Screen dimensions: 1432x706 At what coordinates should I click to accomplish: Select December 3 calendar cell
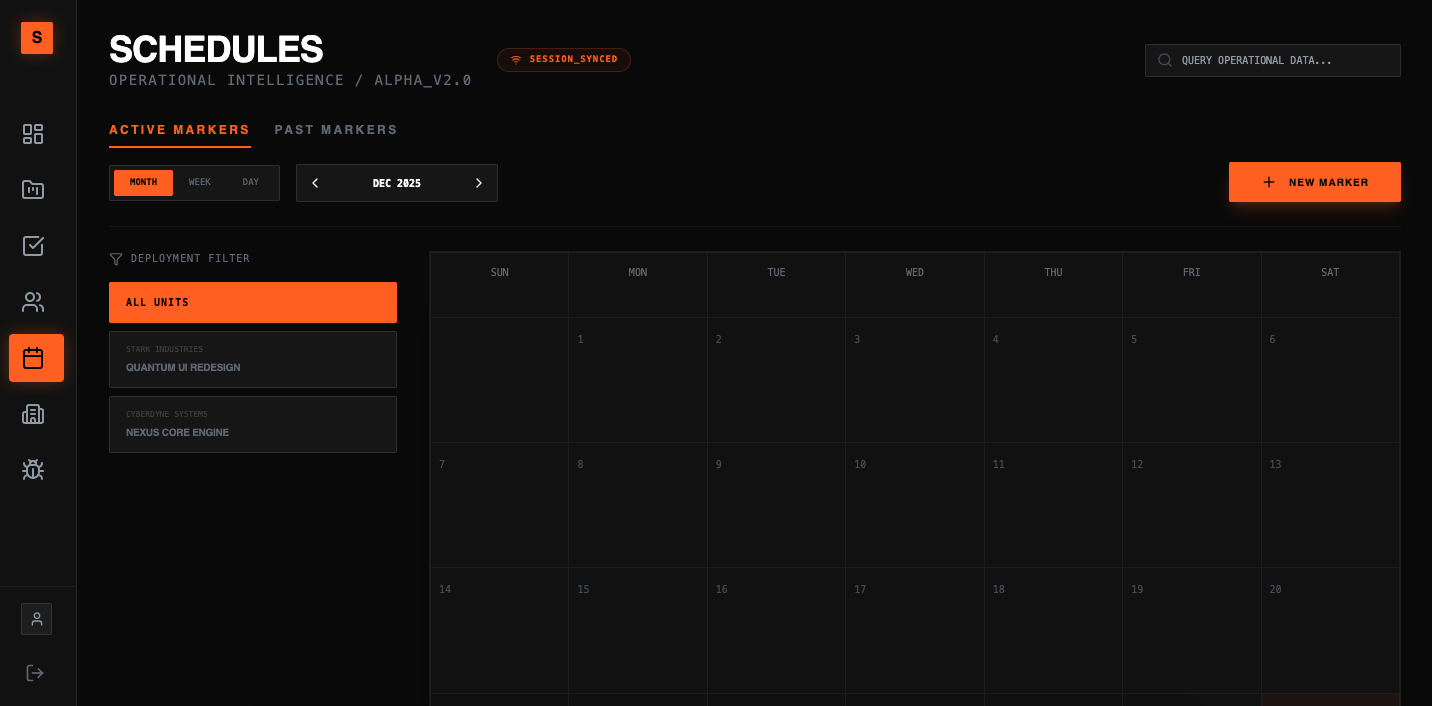915,380
